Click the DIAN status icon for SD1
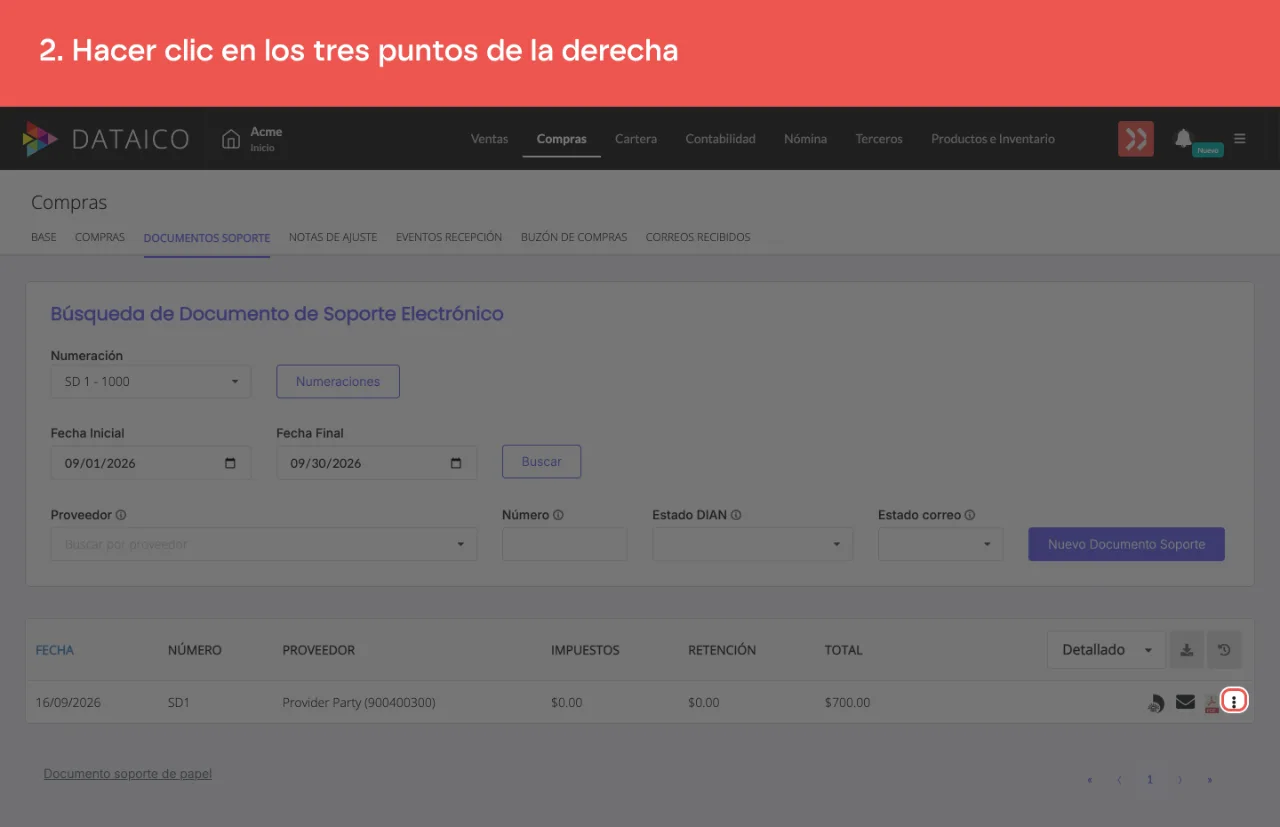Viewport: 1280px width, 827px height. pos(1156,703)
